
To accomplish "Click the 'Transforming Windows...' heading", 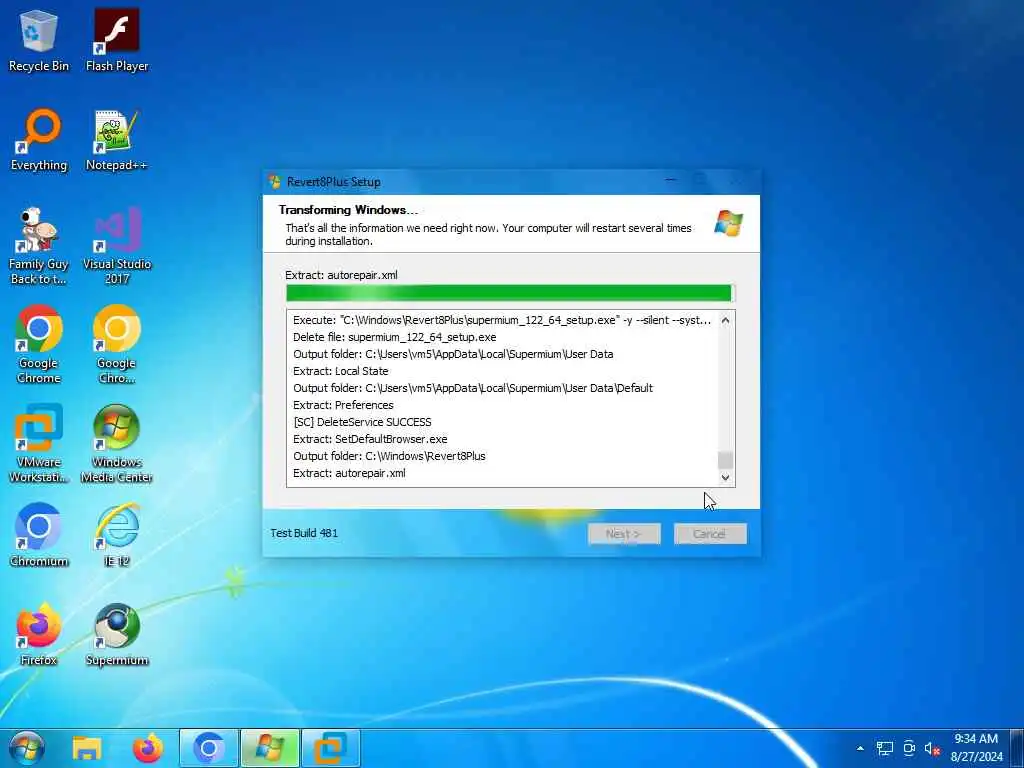I will 348,210.
